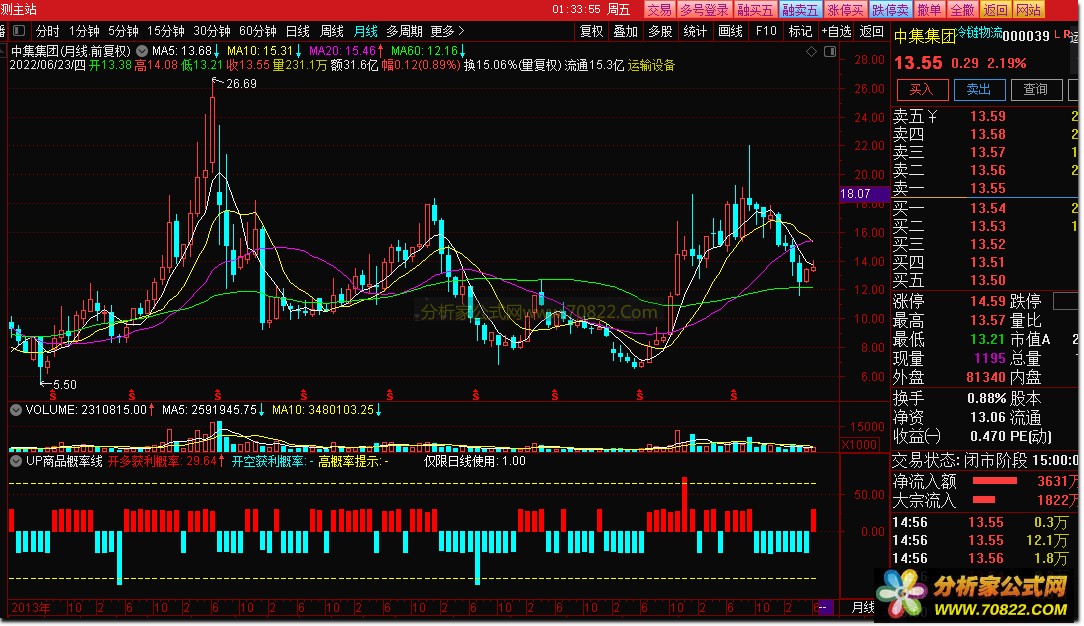The width and height of the screenshot is (1084, 626).
Task: Click 全撤 cancel all button
Action: [962, 10]
